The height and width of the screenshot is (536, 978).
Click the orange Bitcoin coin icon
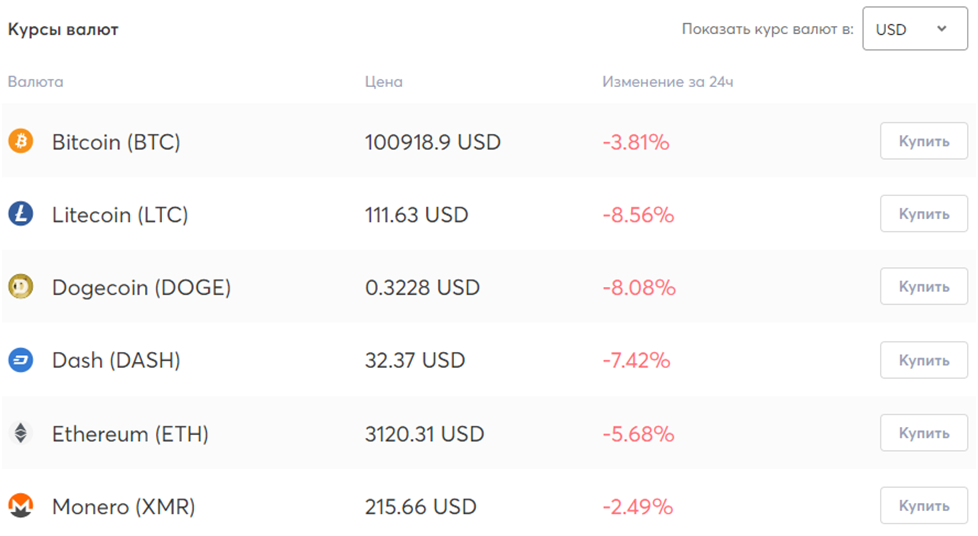(21, 141)
